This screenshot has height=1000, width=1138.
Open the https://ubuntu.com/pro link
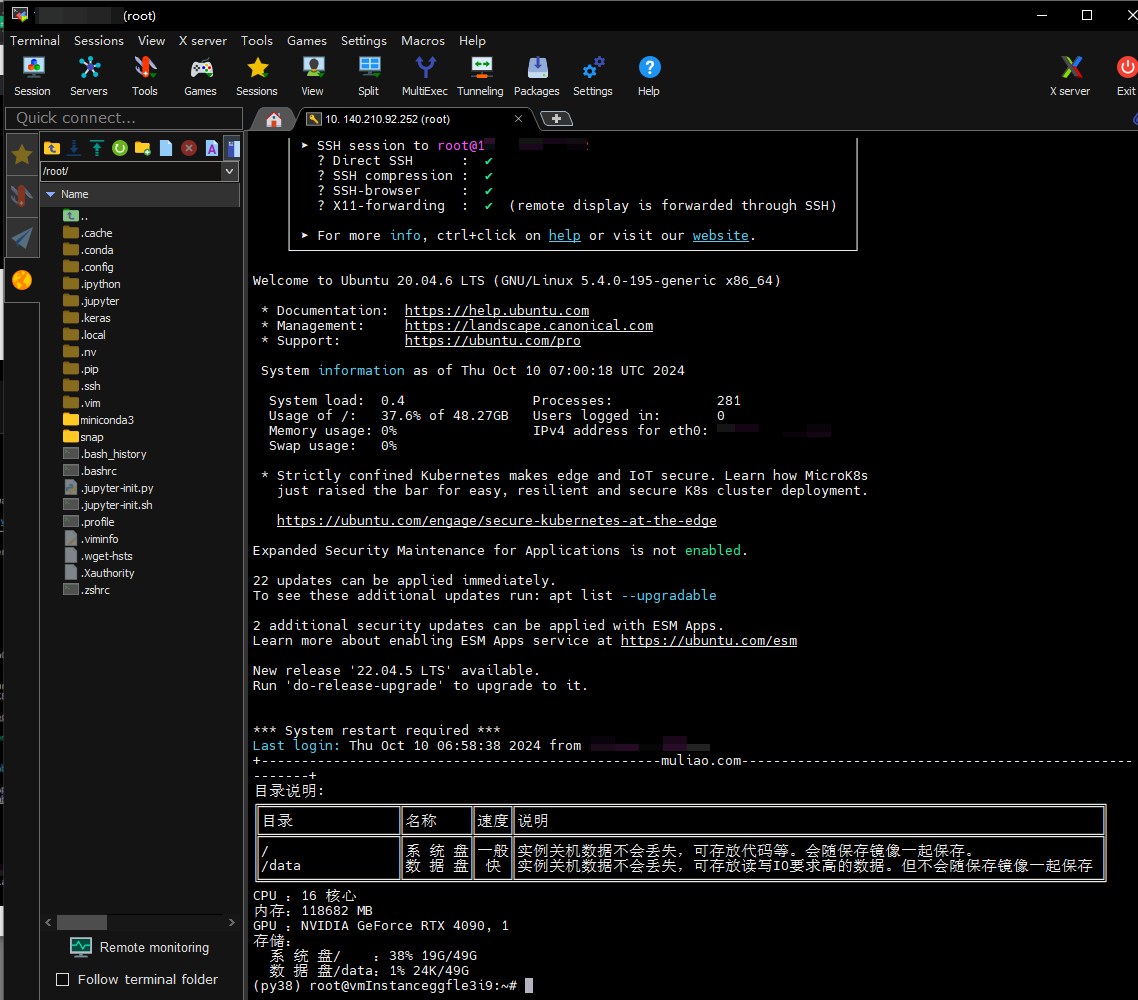coord(492,341)
